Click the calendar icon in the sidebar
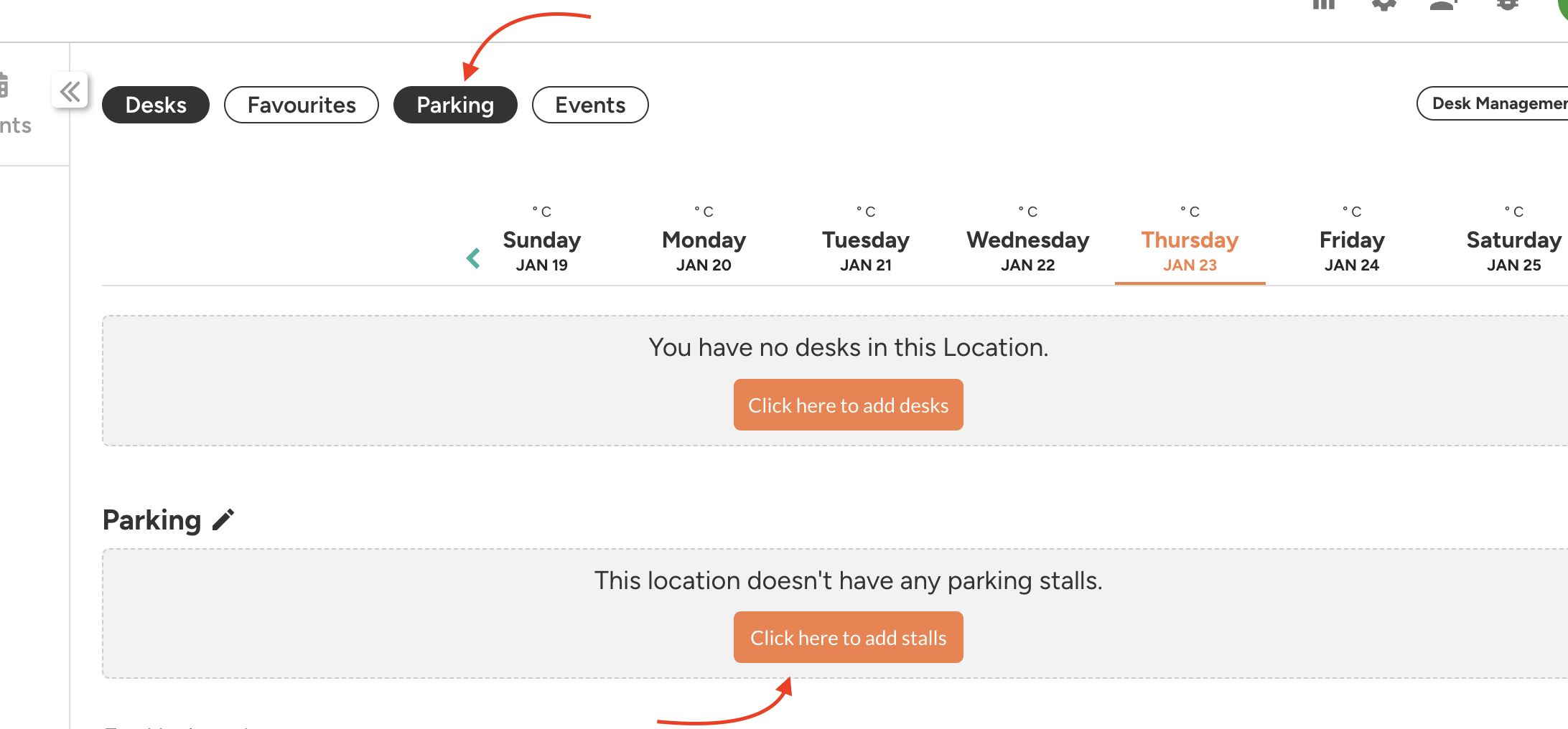 4,85
